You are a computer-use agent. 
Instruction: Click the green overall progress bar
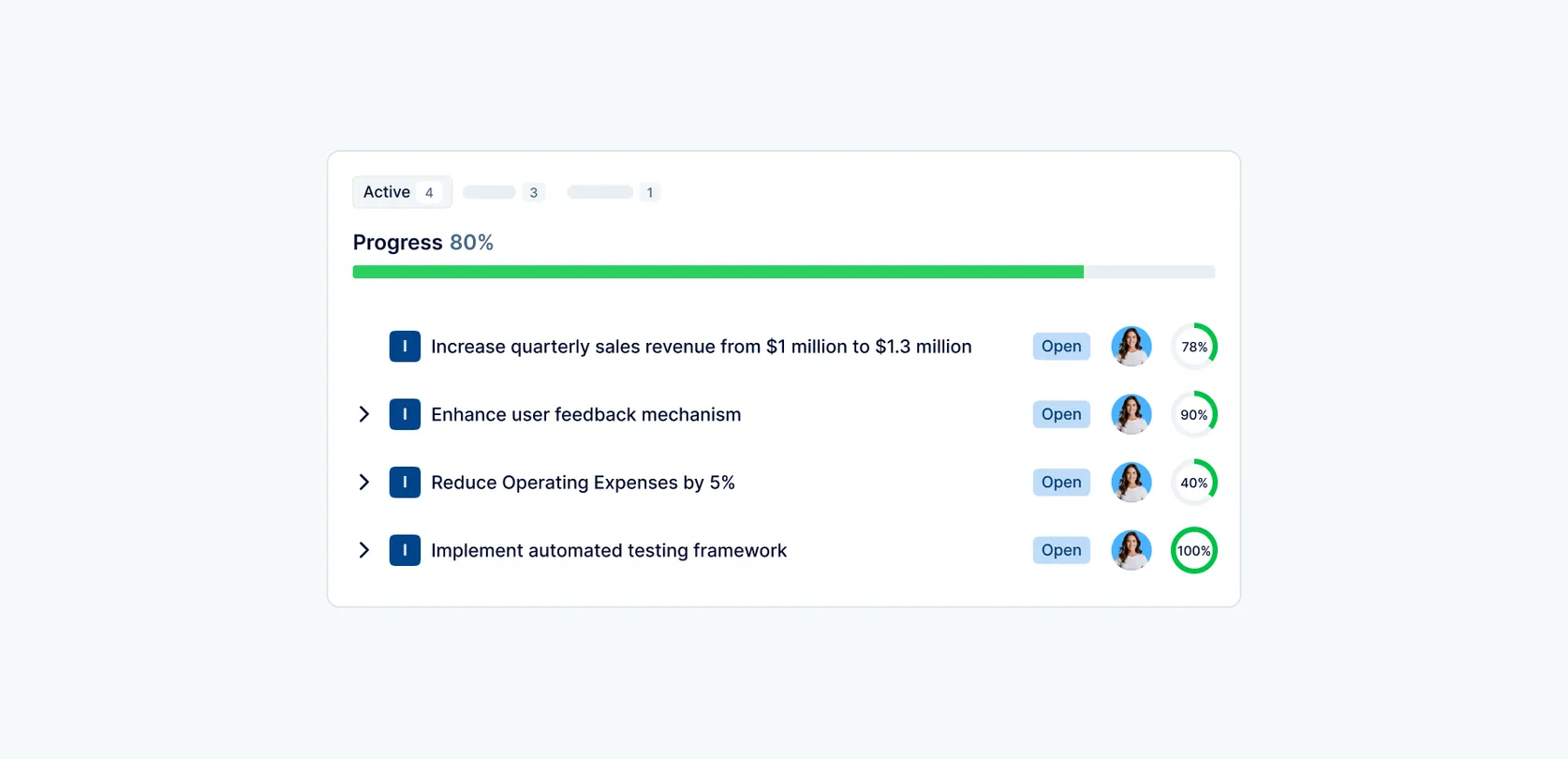pos(717,272)
